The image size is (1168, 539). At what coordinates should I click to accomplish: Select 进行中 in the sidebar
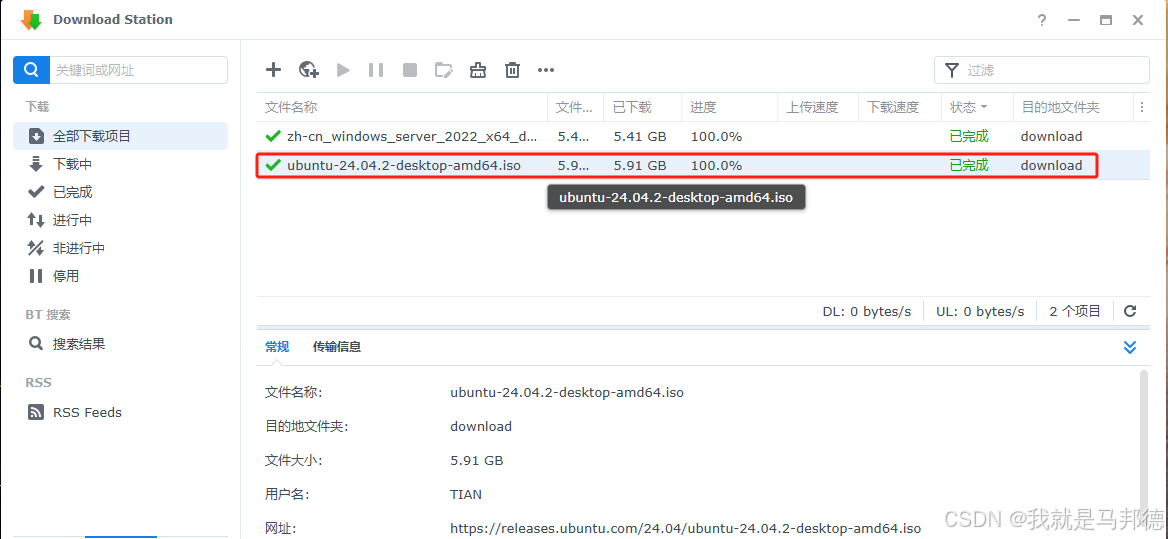pyautogui.click(x=121, y=220)
